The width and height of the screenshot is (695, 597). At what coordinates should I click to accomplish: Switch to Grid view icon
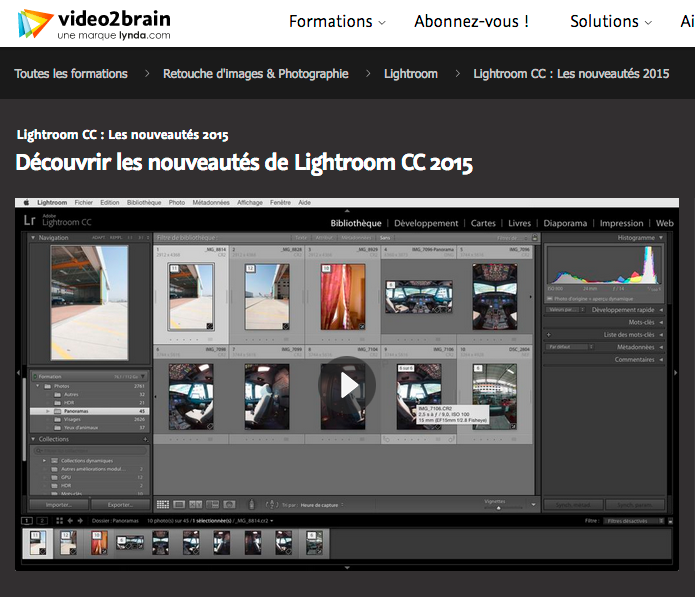pyautogui.click(x=163, y=504)
